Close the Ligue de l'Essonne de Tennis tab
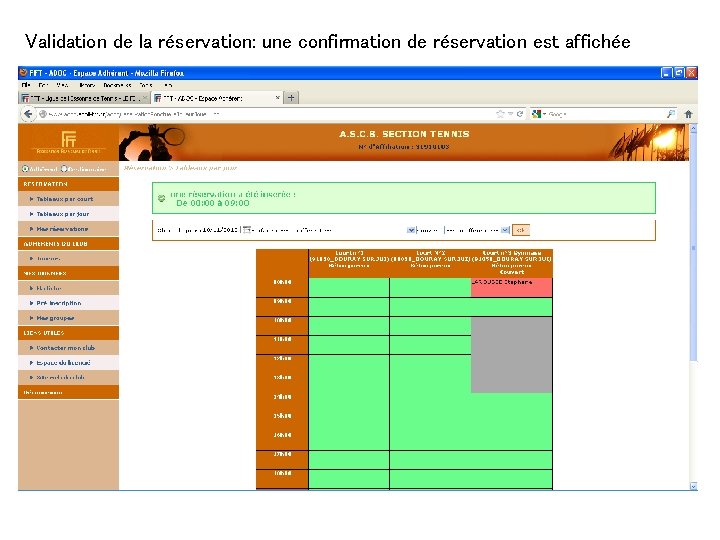 click(145, 98)
